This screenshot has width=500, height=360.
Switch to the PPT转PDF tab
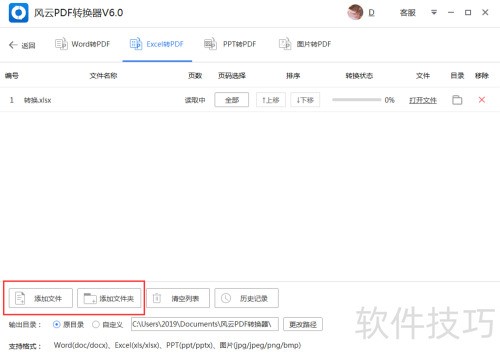(x=230, y=44)
